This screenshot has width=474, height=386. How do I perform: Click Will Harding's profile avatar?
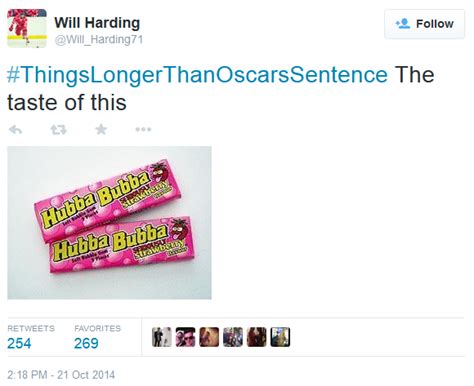click(27, 28)
